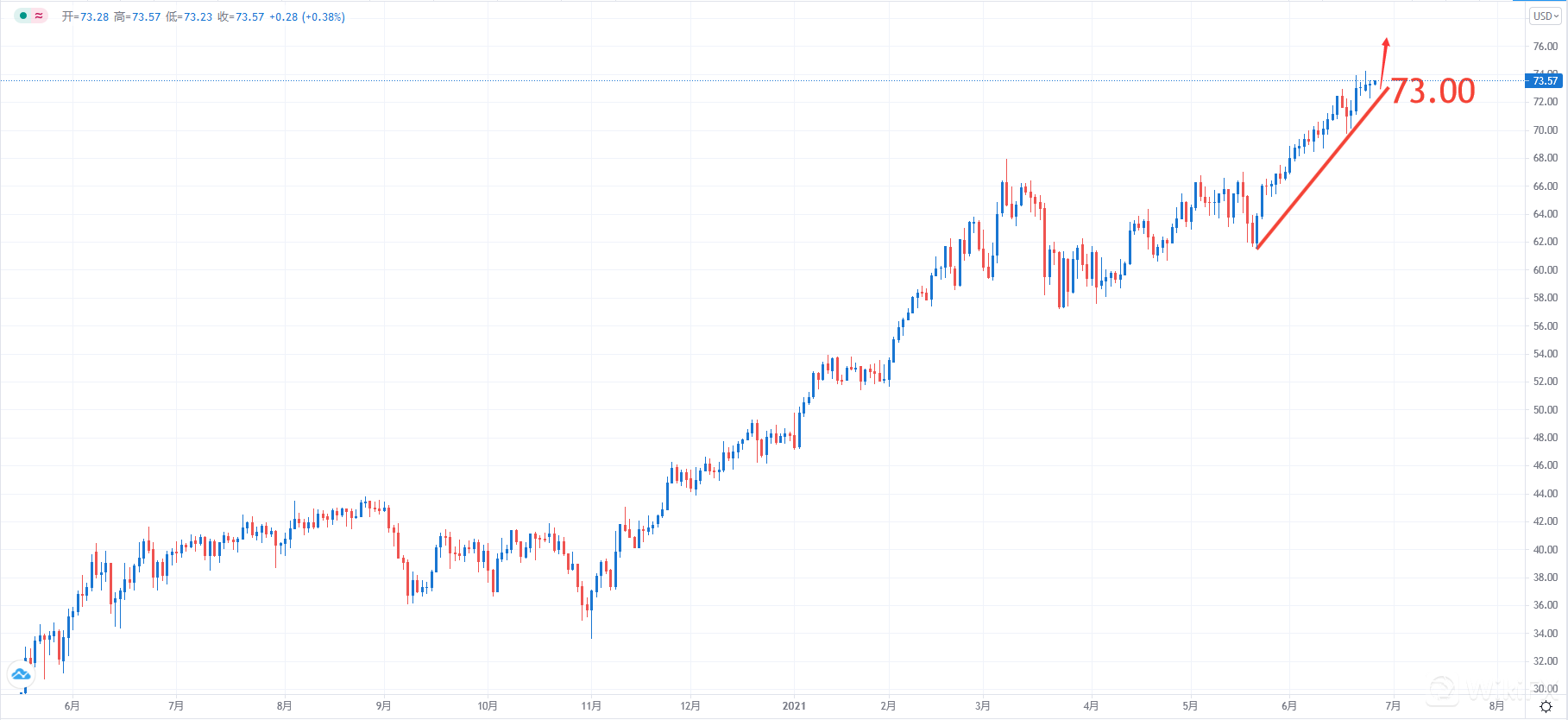This screenshot has height=720, width=1568.
Task: Click the 9月 time axis label
Action: [x=384, y=706]
